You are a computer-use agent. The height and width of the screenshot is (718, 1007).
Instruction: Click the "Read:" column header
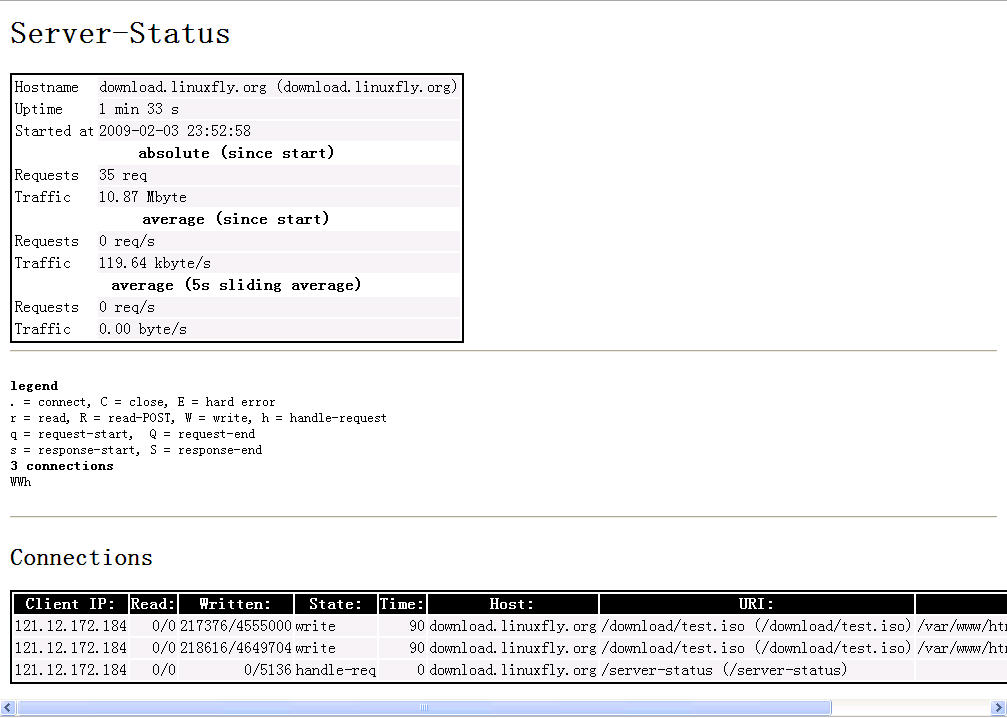click(154, 604)
